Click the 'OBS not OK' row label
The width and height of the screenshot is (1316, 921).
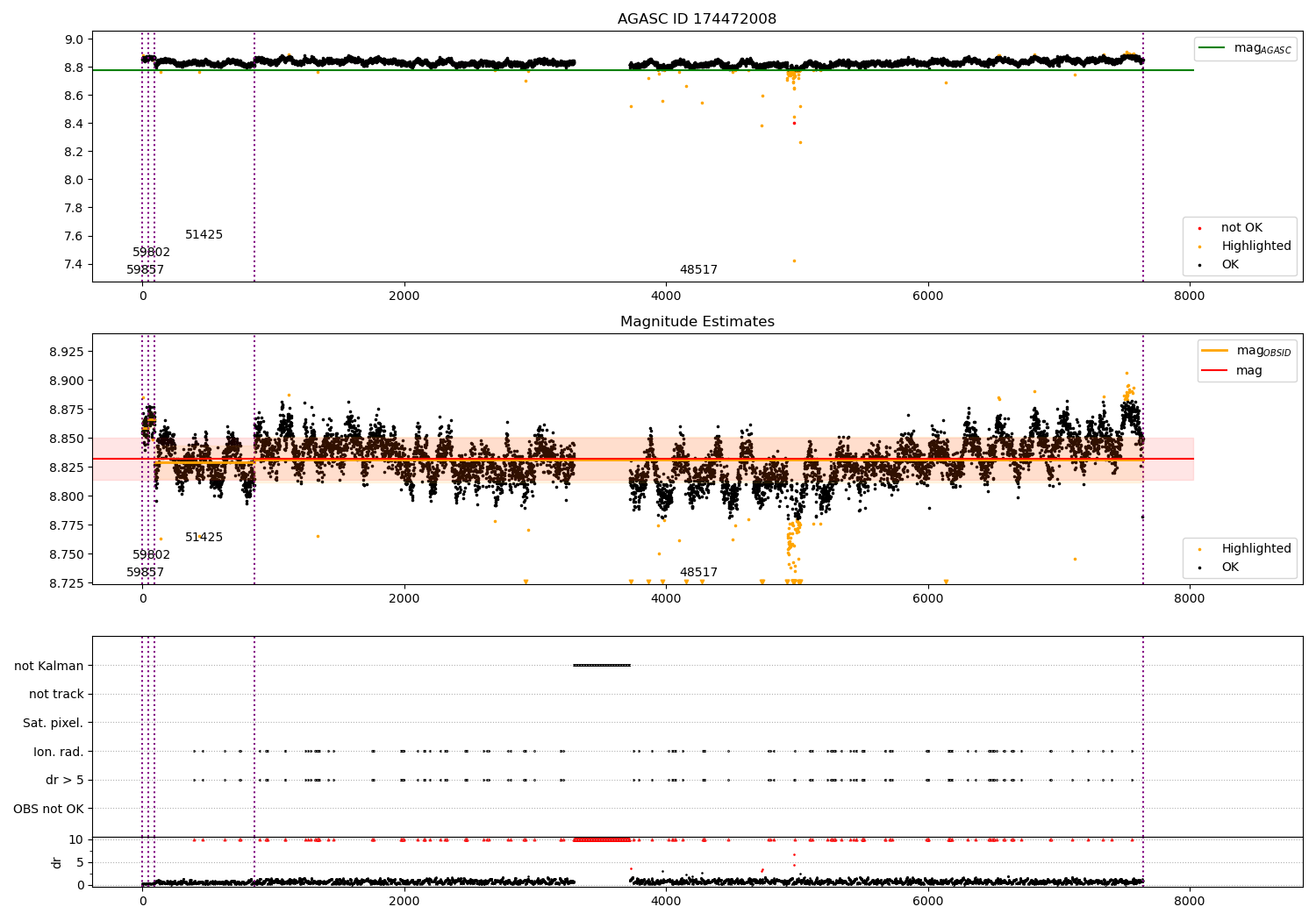pyautogui.click(x=49, y=809)
